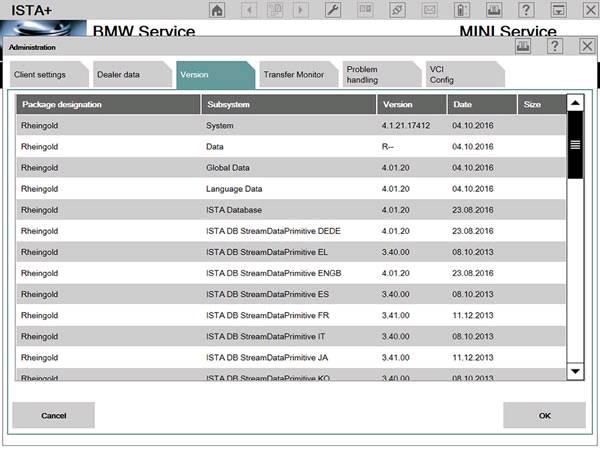
Task: Click the Date column header
Action: (482, 104)
